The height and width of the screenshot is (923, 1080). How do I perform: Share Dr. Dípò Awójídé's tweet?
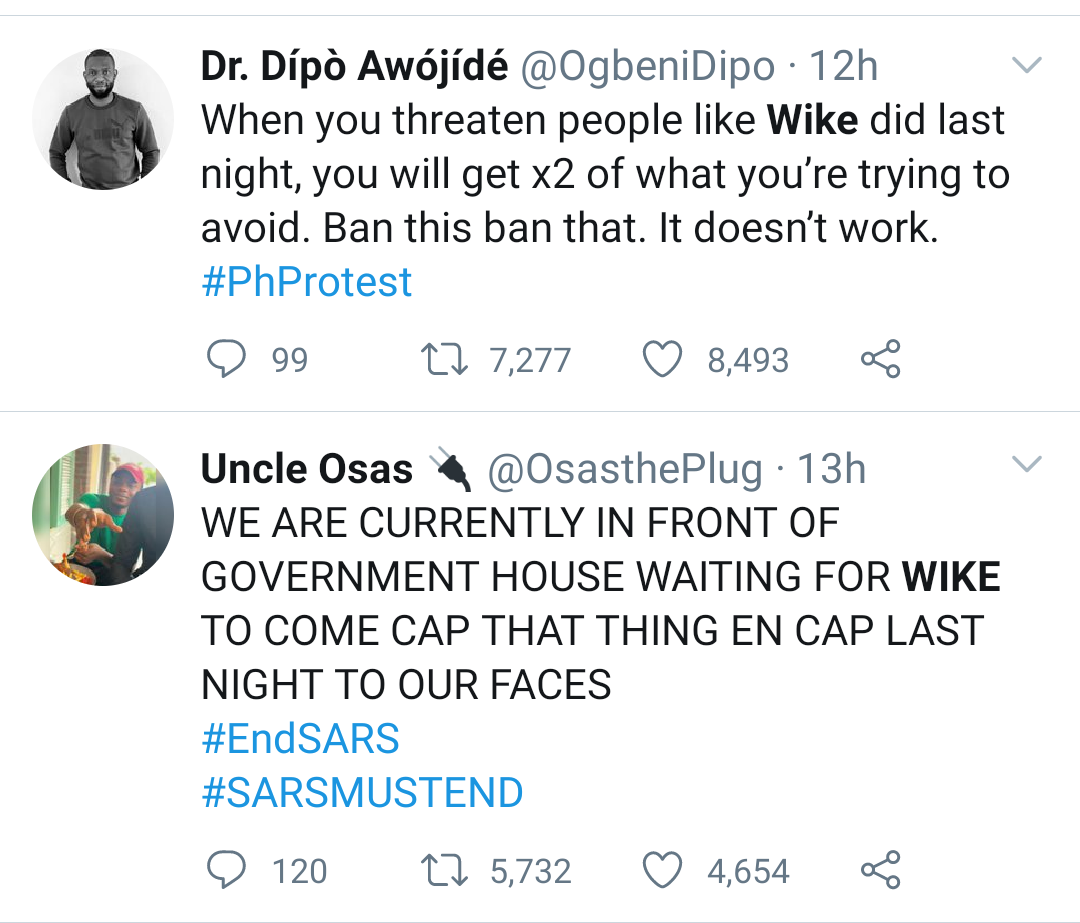881,360
